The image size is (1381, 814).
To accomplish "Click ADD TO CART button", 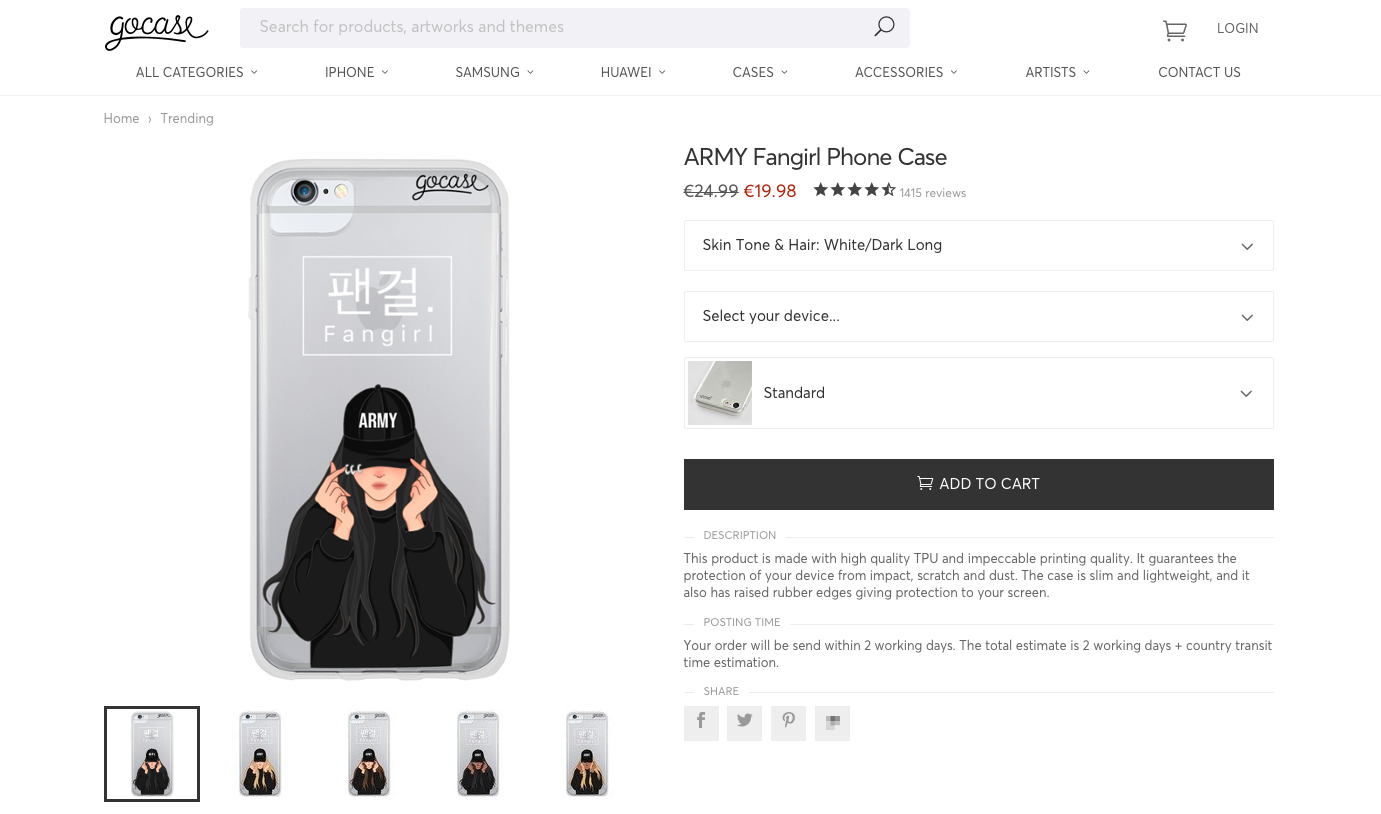I will [x=978, y=484].
